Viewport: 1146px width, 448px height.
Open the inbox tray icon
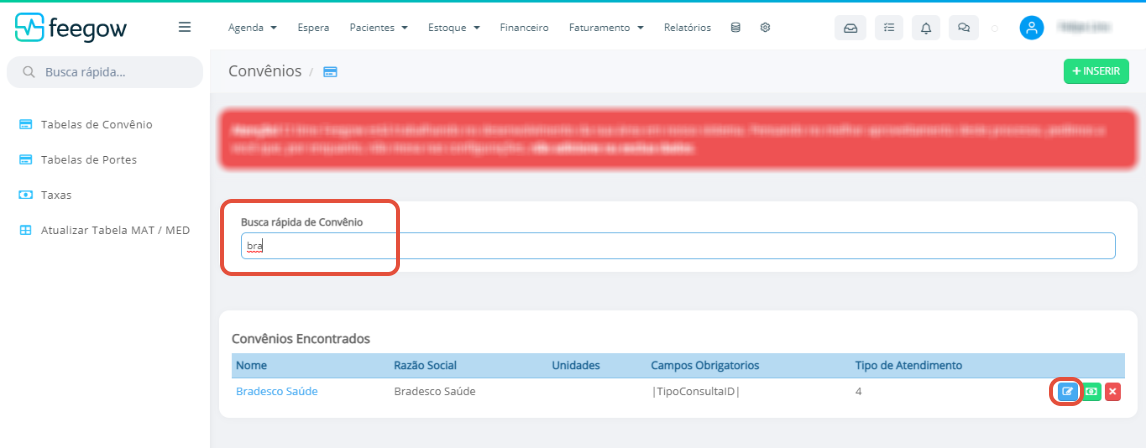851,28
